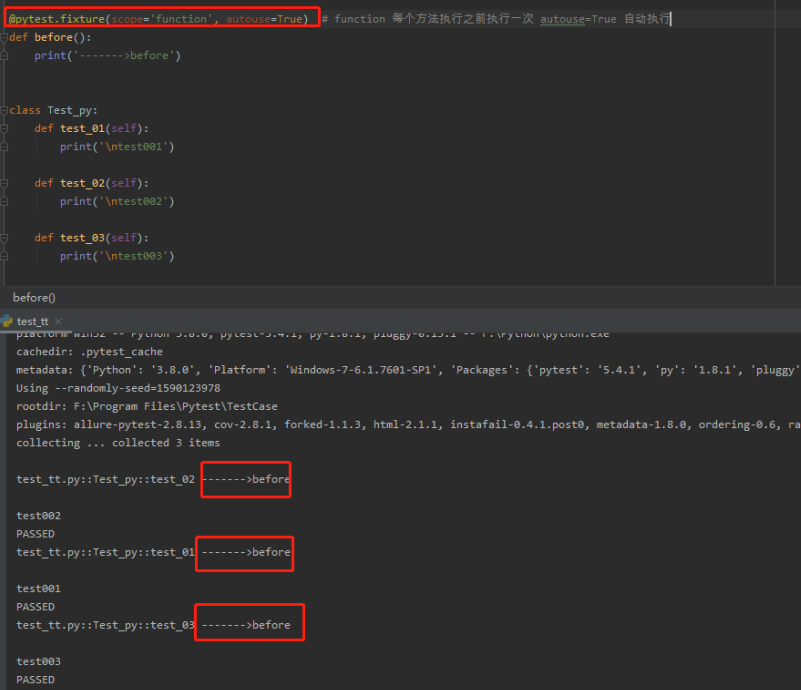Collapse the def before() function fold marker
The height and width of the screenshot is (690, 801).
point(4,37)
